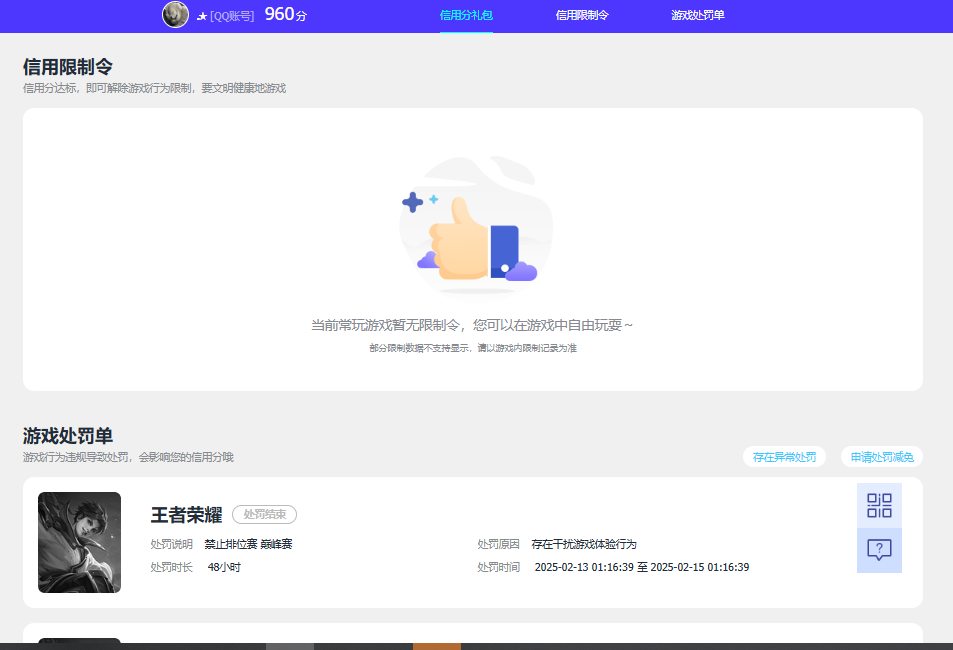Click the 48小时 penalty duration value

click(224, 567)
